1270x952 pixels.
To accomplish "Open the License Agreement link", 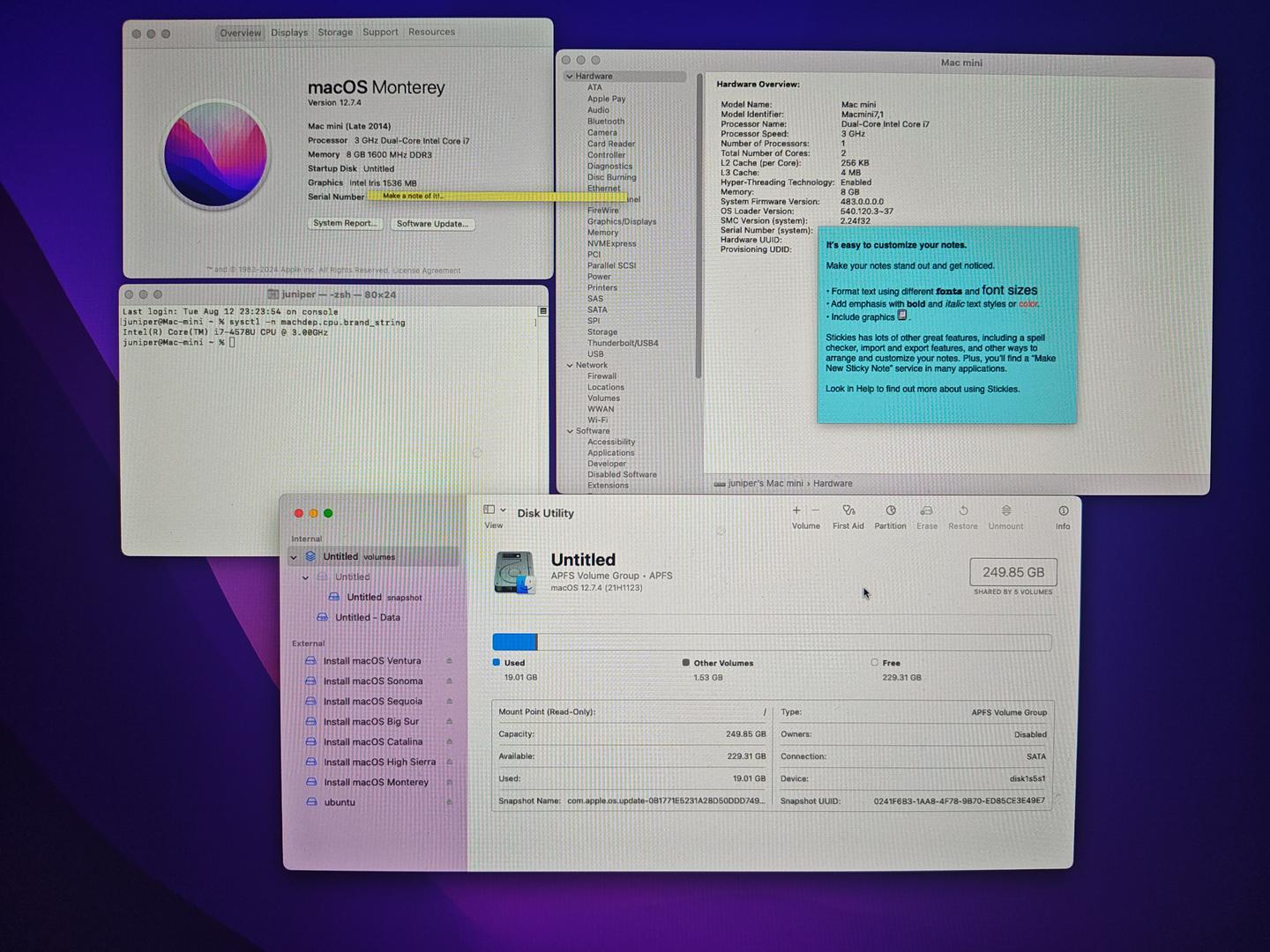I will tap(427, 271).
